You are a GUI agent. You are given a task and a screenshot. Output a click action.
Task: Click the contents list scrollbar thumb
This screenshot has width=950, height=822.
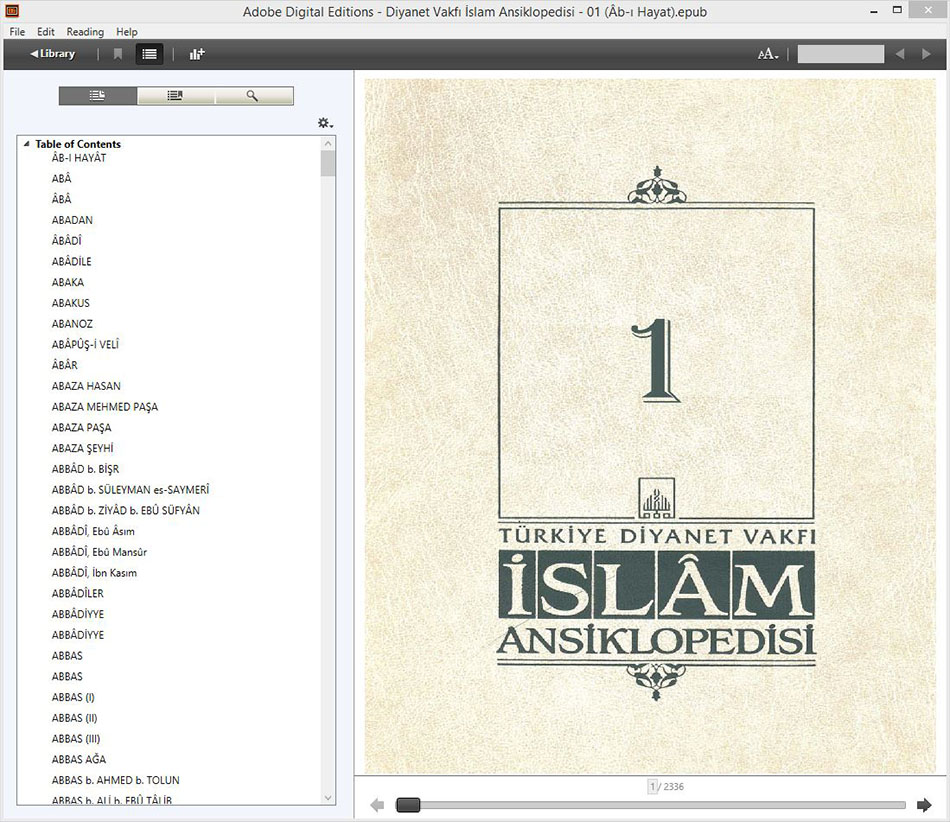328,164
